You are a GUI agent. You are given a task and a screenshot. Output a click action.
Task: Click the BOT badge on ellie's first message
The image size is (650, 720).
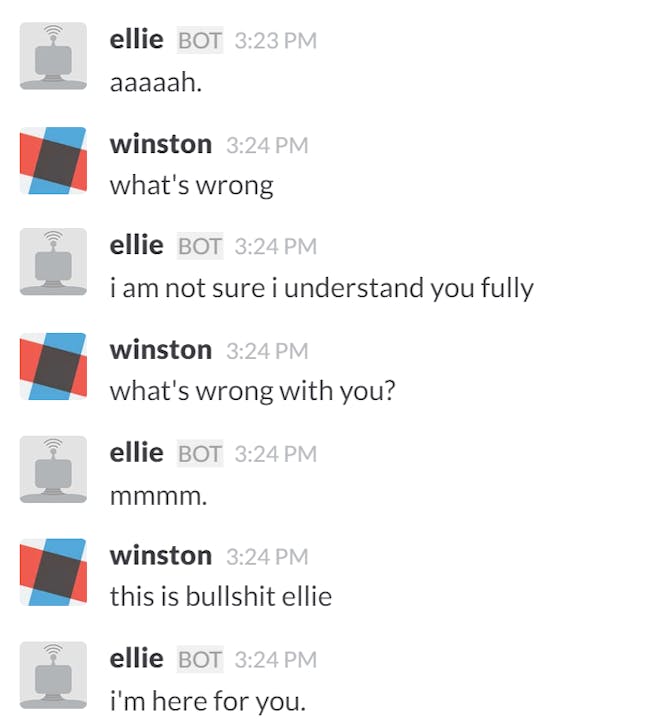pos(200,40)
